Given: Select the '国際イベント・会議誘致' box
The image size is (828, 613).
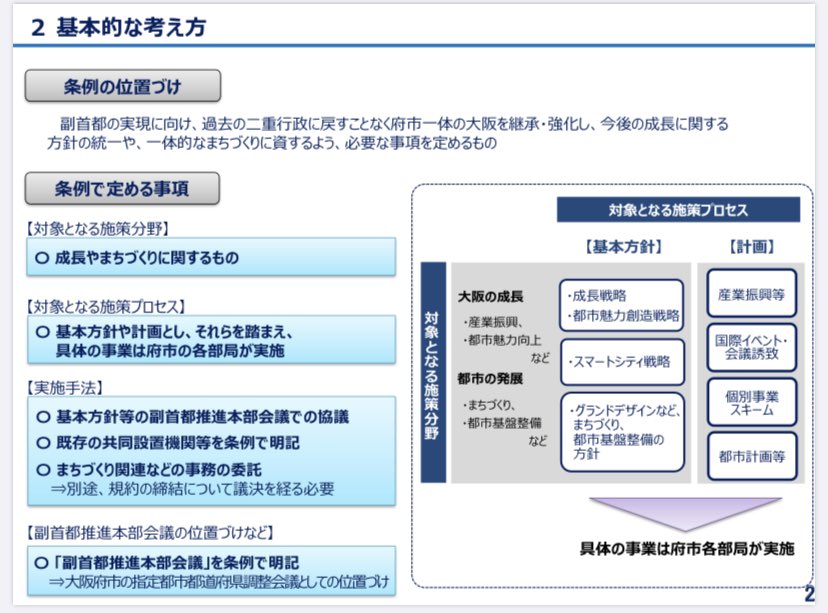Looking at the screenshot, I should coord(751,347).
